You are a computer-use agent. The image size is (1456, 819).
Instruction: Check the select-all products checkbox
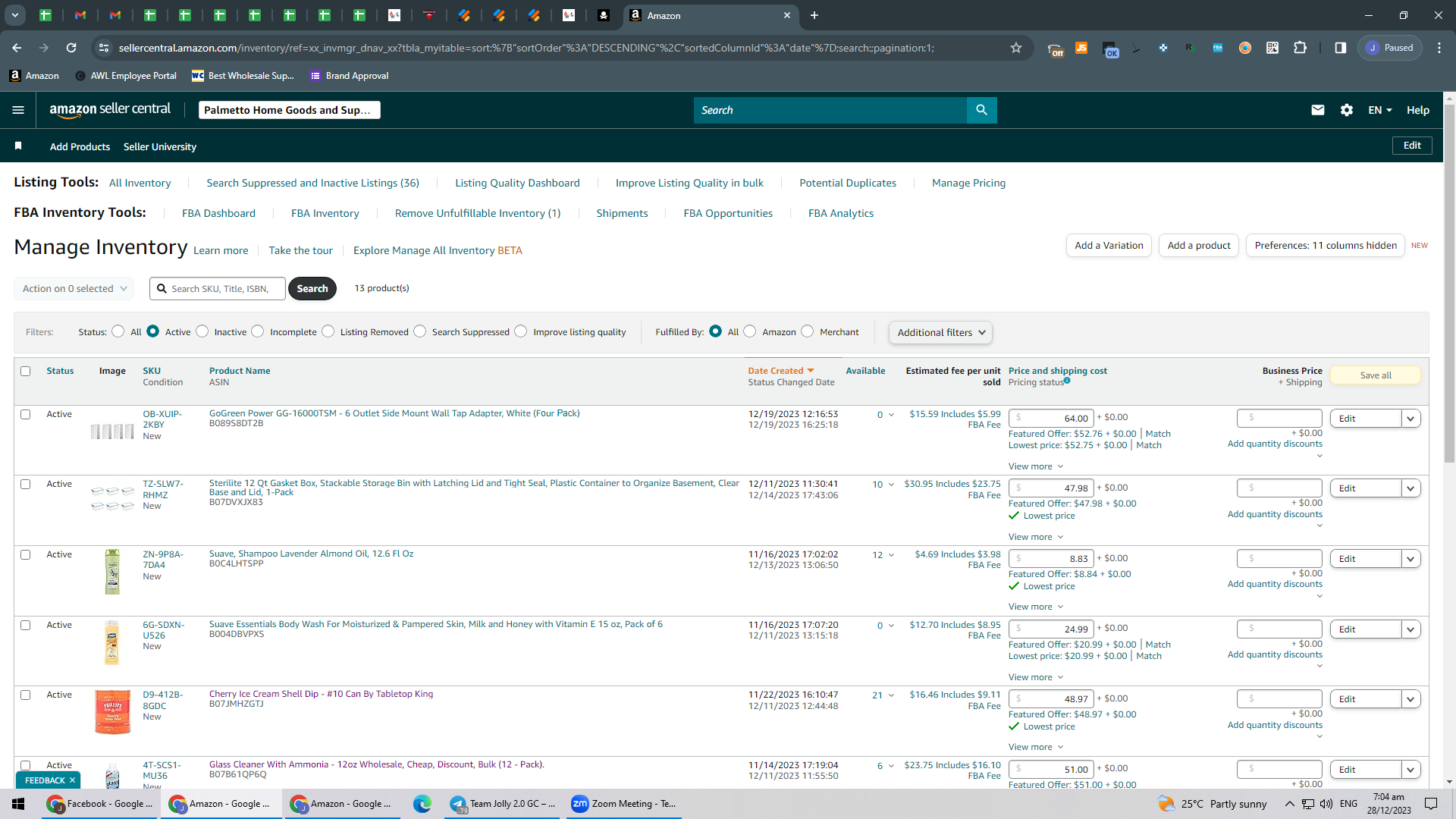[26, 371]
